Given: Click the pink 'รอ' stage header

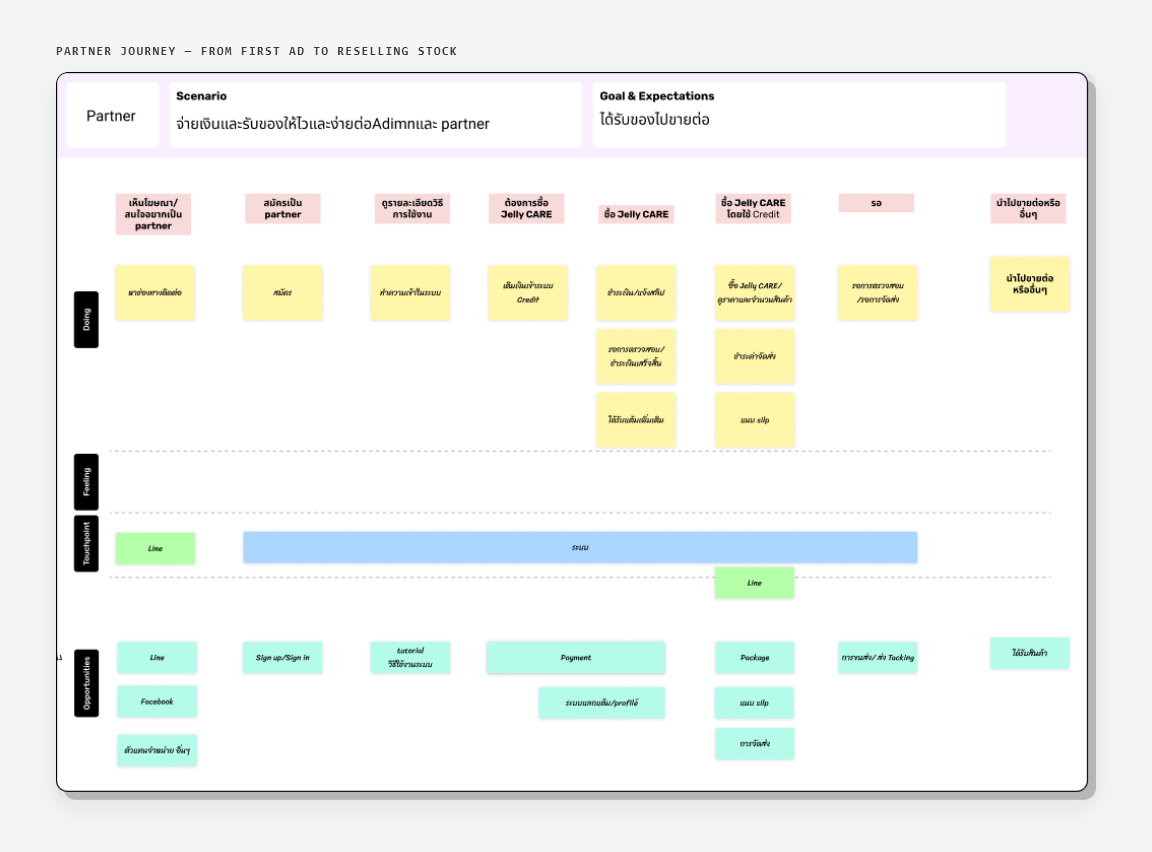Looking at the screenshot, I should click(876, 203).
